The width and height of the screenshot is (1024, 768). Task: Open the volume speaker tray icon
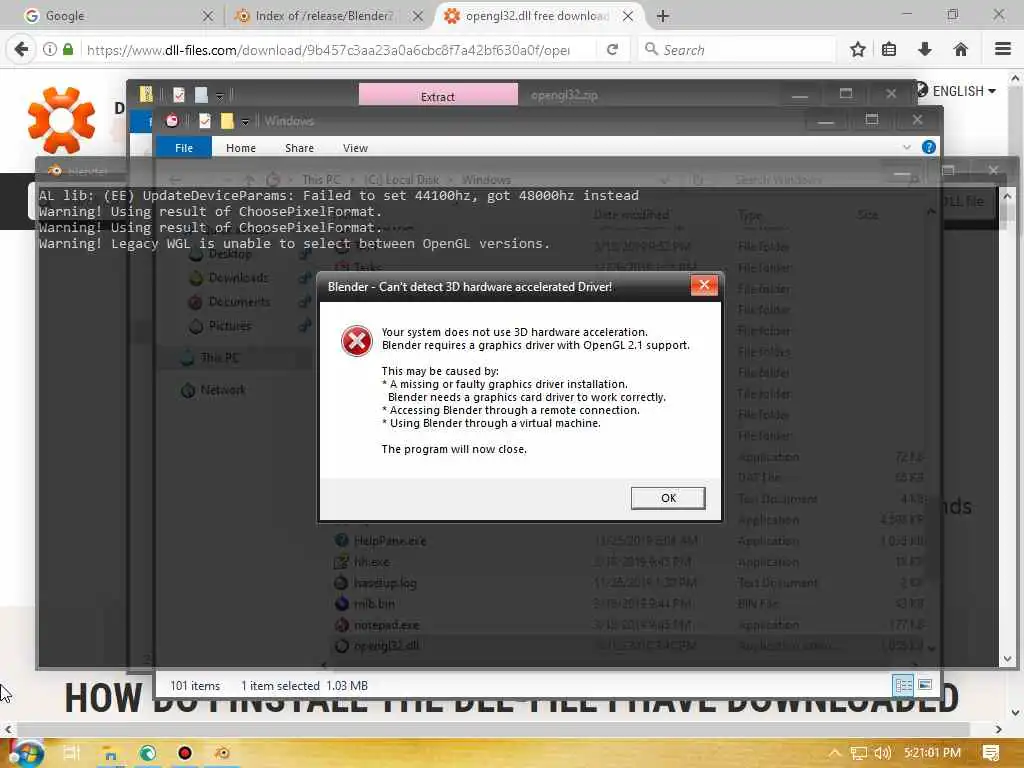[x=882, y=753]
